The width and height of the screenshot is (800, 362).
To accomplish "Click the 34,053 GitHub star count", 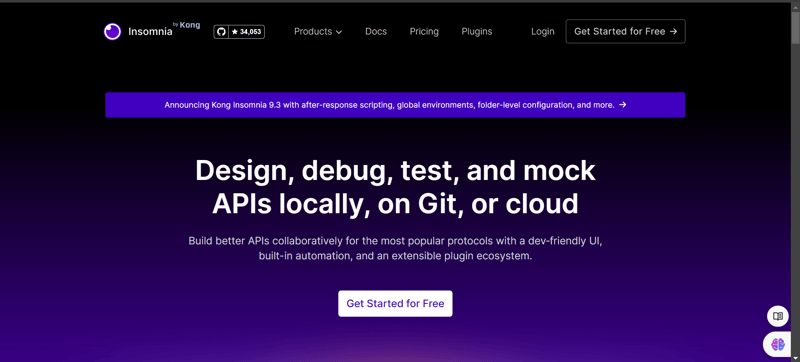I will (246, 32).
